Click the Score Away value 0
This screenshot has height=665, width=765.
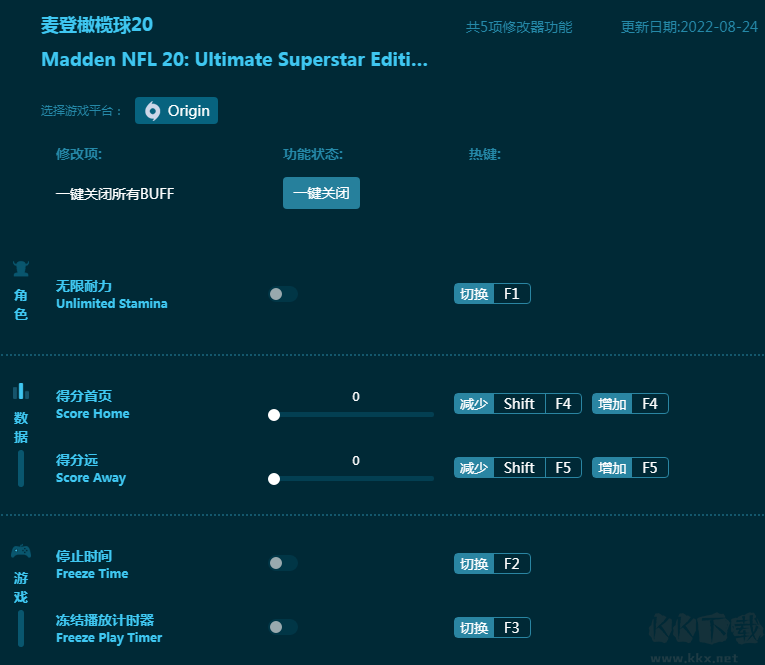pos(356,461)
